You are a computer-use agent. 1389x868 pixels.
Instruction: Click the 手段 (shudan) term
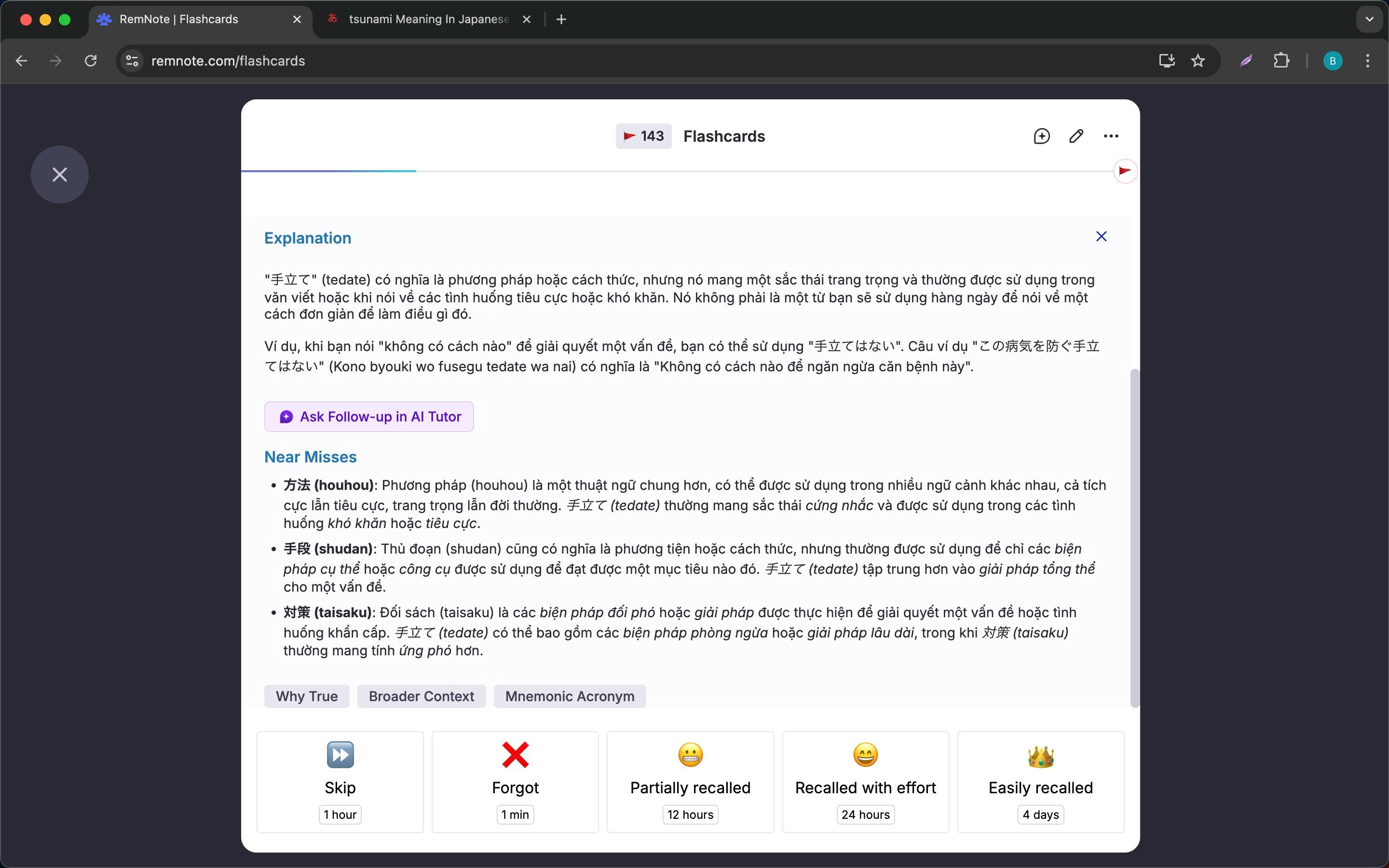tap(328, 549)
